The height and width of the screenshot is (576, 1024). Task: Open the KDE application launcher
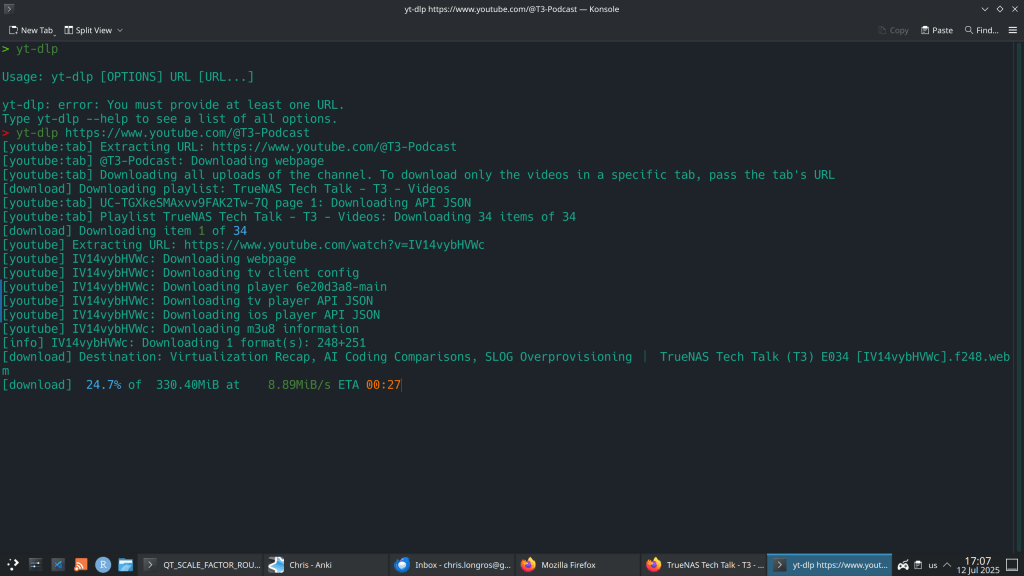[13, 565]
